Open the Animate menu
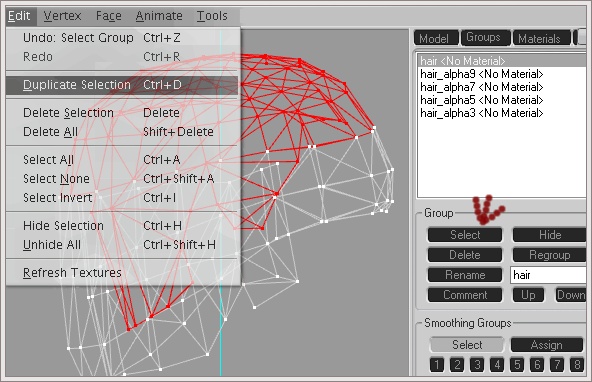This screenshot has height=382, width=592. tap(159, 16)
